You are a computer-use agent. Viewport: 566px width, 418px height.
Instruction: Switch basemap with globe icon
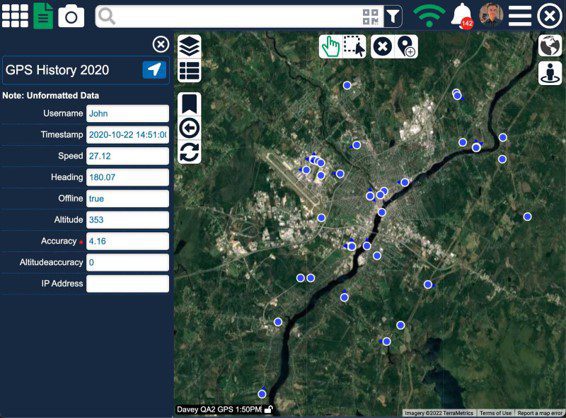[x=550, y=46]
